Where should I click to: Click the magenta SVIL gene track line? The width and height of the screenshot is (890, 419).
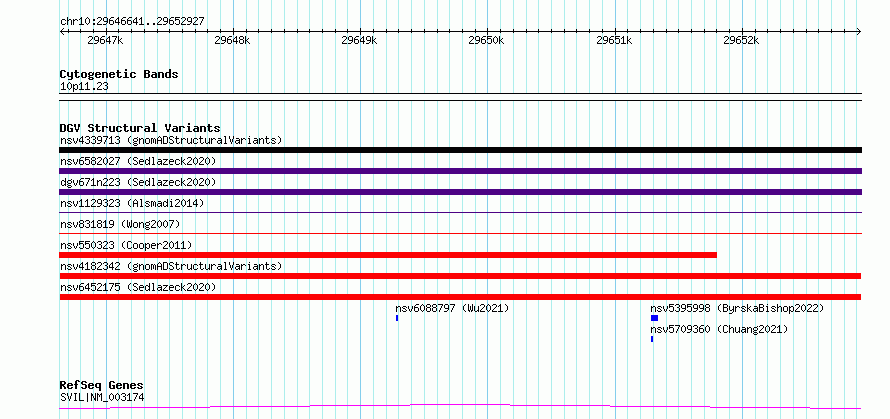[460, 406]
